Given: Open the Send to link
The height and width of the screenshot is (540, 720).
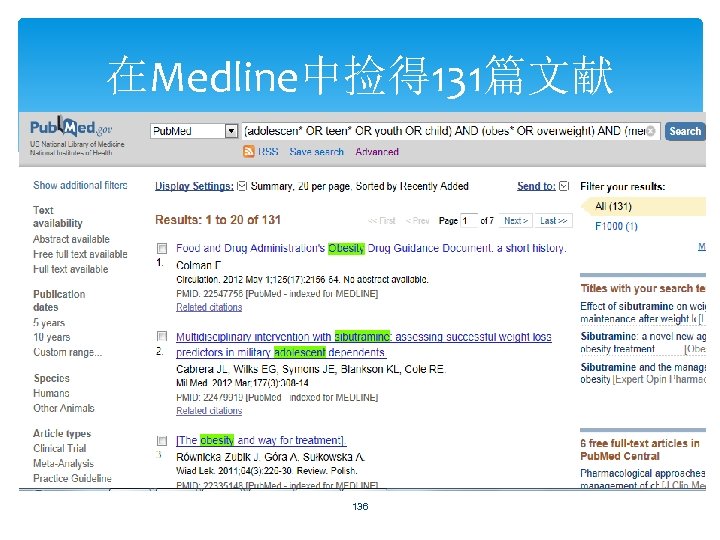Looking at the screenshot, I should coord(536,186).
